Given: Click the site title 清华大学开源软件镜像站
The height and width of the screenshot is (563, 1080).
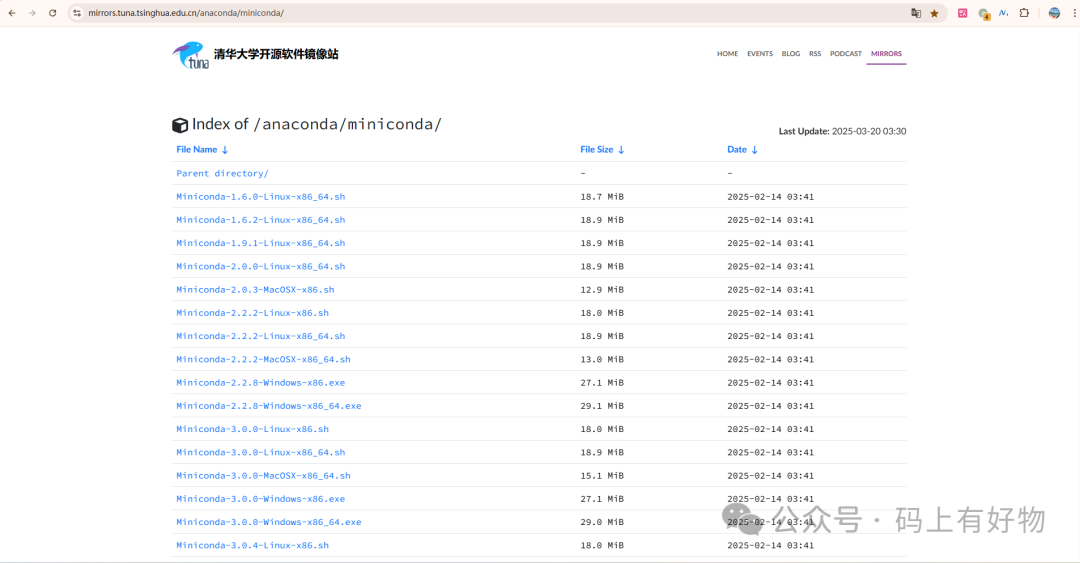Looking at the screenshot, I should tap(276, 54).
